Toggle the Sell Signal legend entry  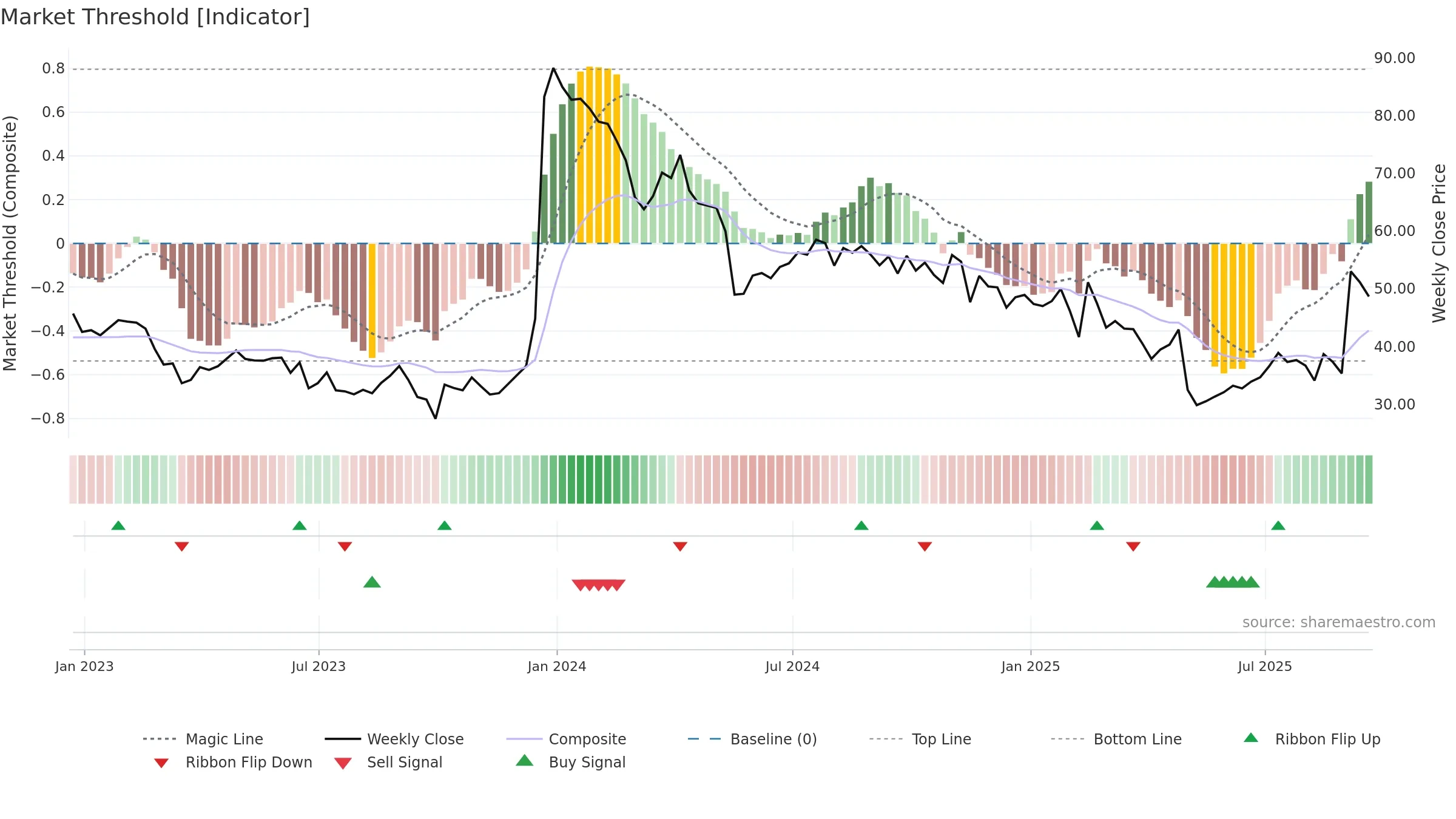point(388,762)
